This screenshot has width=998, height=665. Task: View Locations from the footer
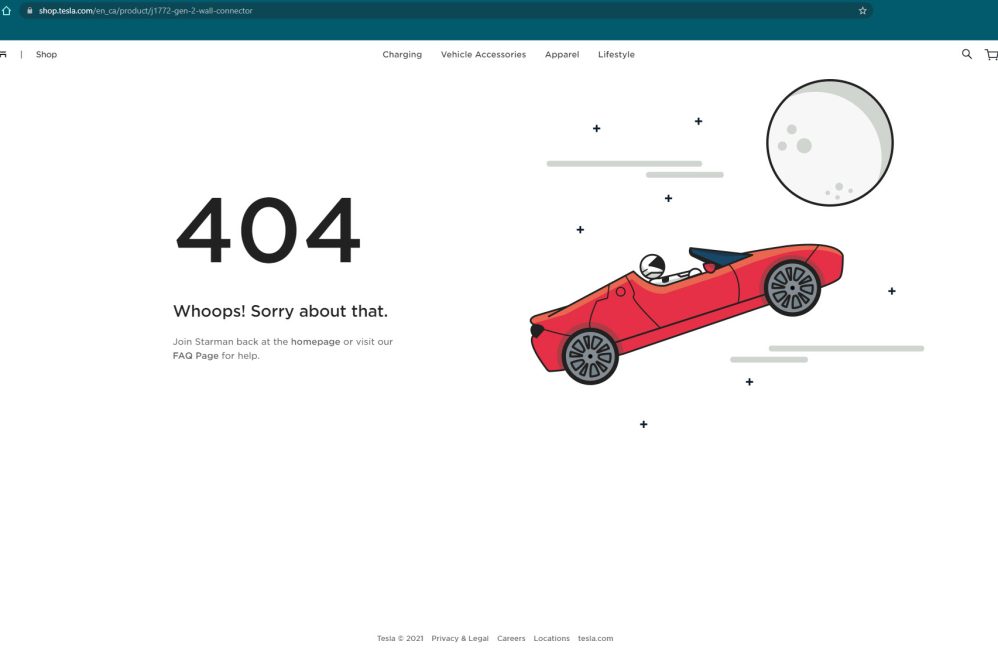551,639
